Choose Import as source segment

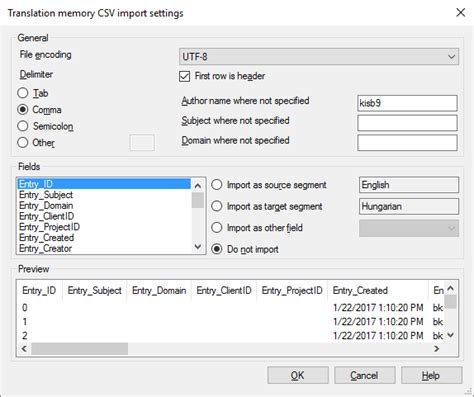217,185
